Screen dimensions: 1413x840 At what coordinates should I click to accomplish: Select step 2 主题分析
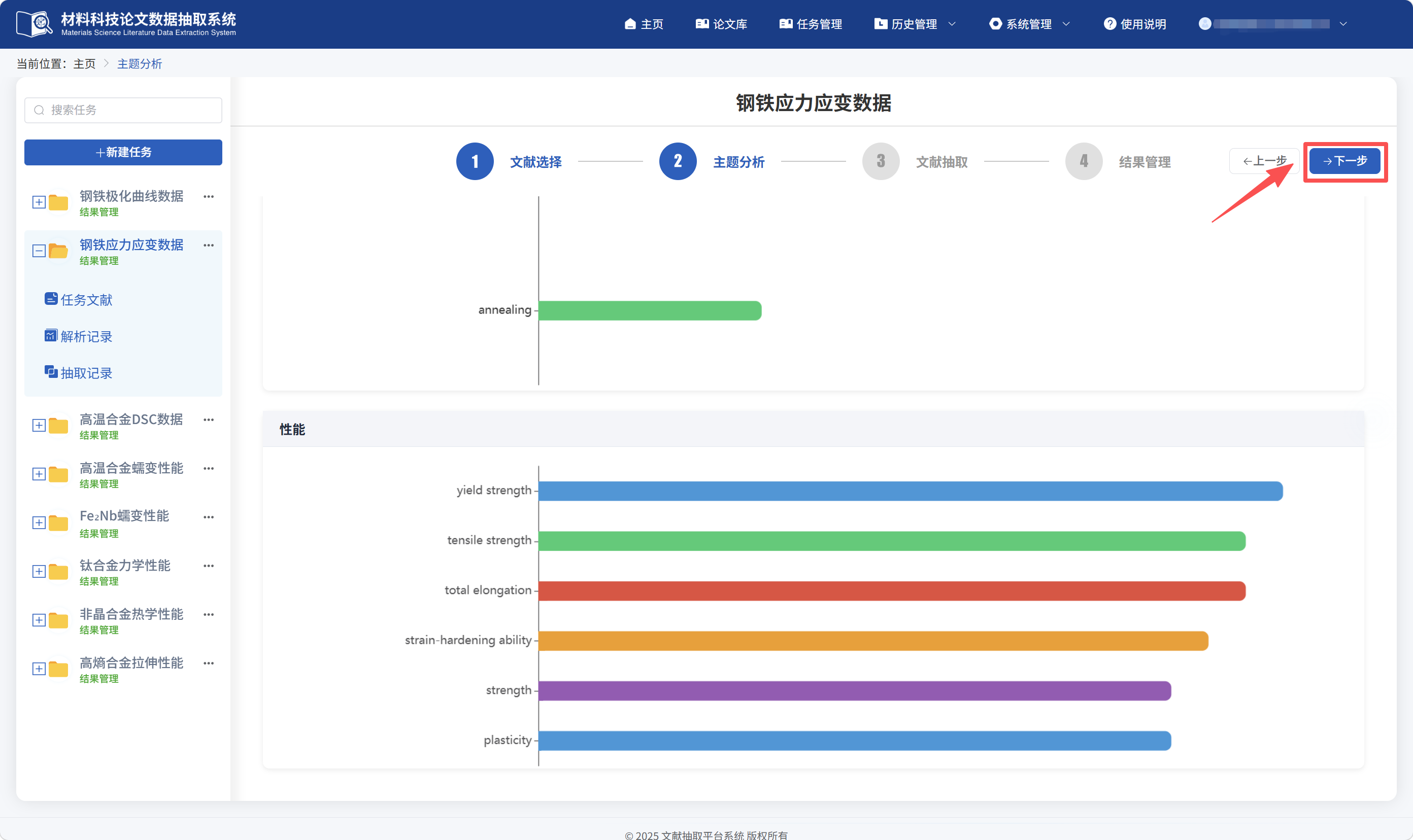pos(712,161)
